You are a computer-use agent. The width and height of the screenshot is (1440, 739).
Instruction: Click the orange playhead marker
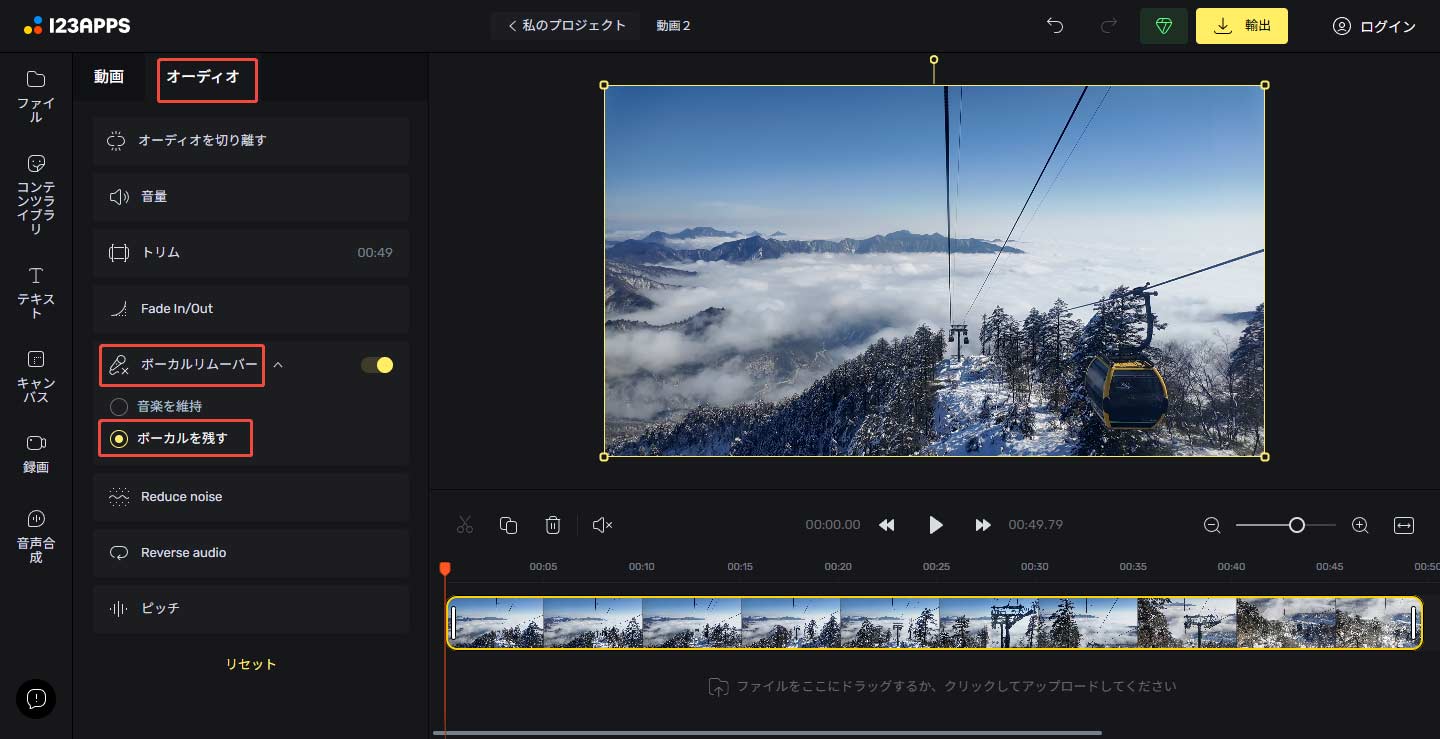click(445, 569)
